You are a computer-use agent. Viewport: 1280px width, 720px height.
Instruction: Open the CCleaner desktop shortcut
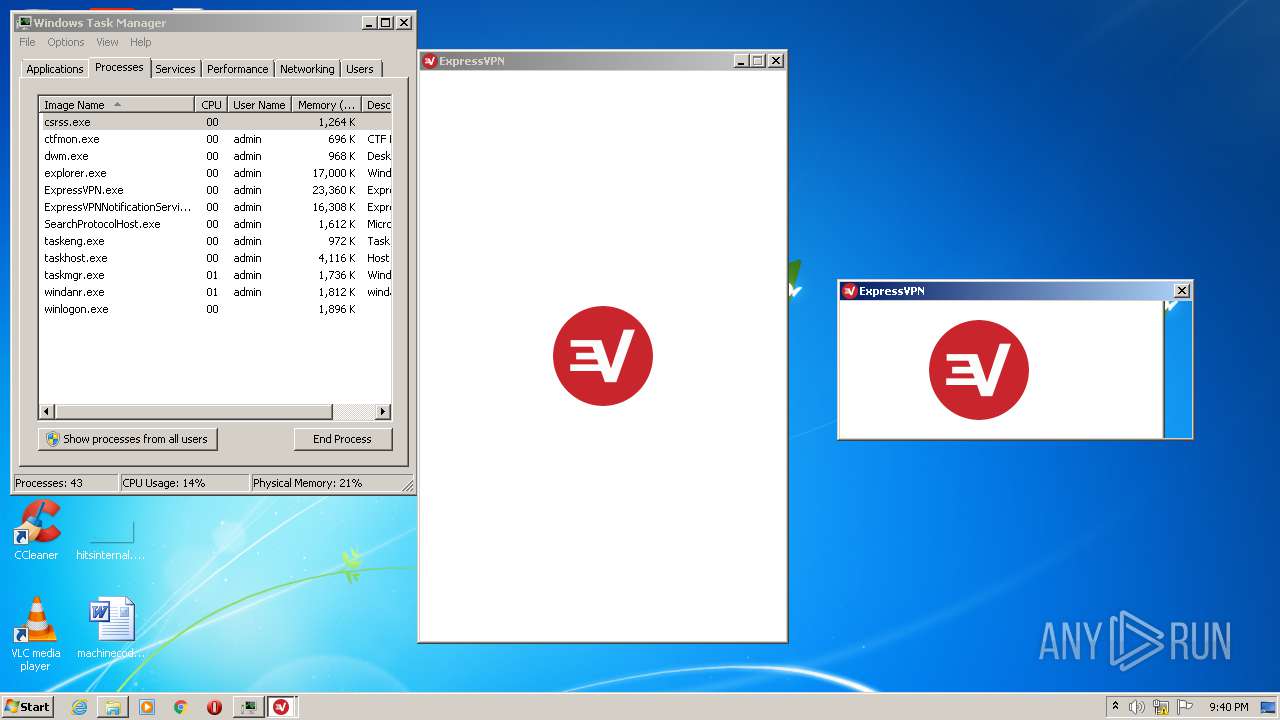(36, 530)
